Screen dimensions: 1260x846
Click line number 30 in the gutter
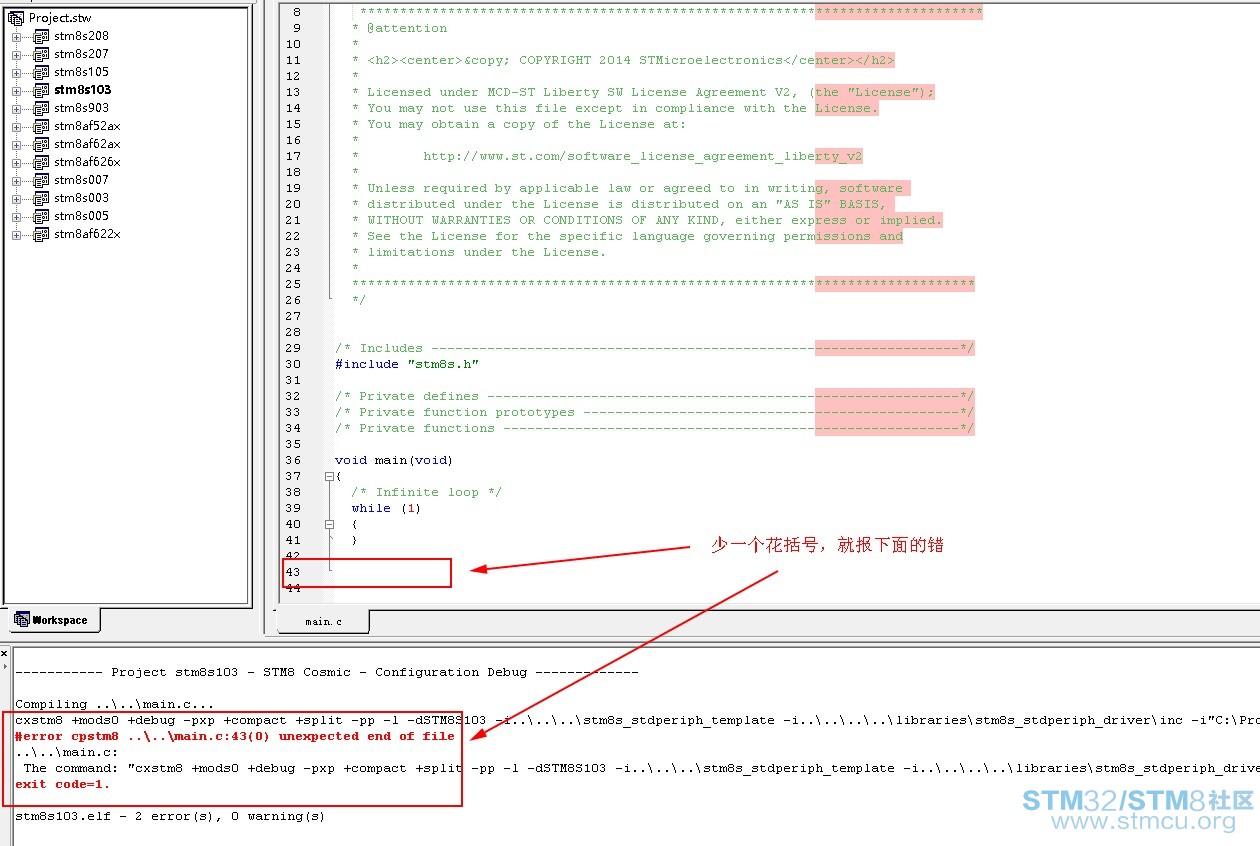click(x=293, y=364)
